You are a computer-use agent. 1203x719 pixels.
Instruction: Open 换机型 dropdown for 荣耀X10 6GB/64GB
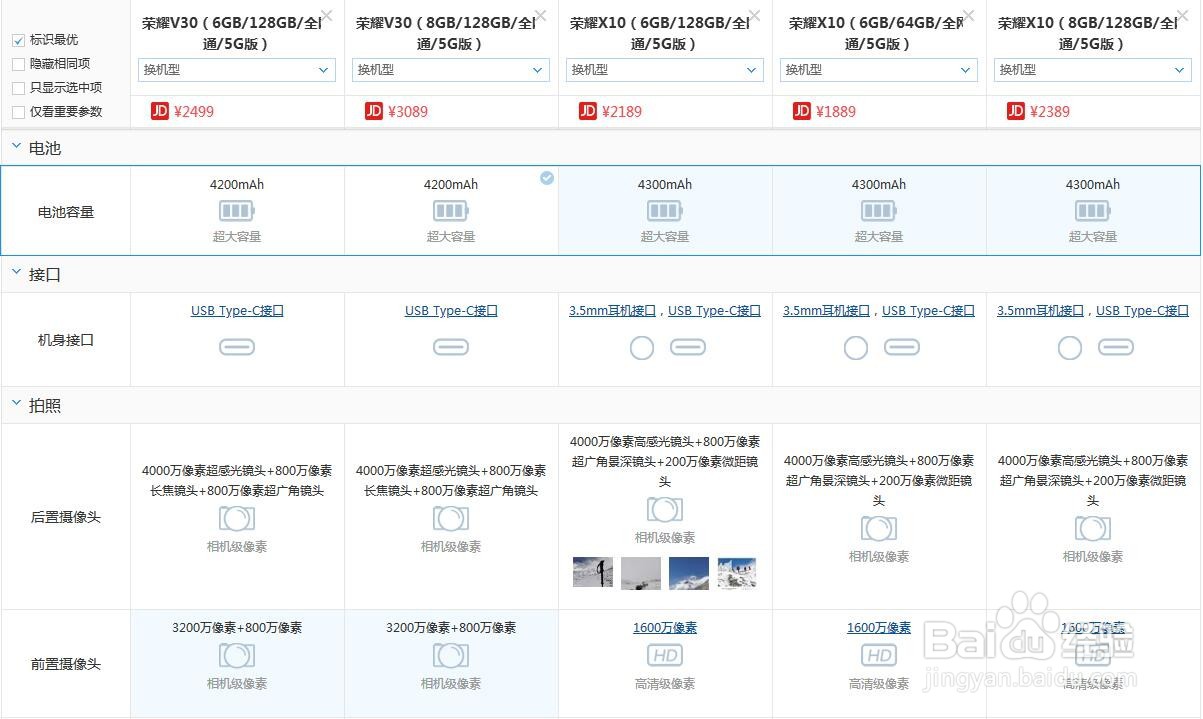click(879, 70)
